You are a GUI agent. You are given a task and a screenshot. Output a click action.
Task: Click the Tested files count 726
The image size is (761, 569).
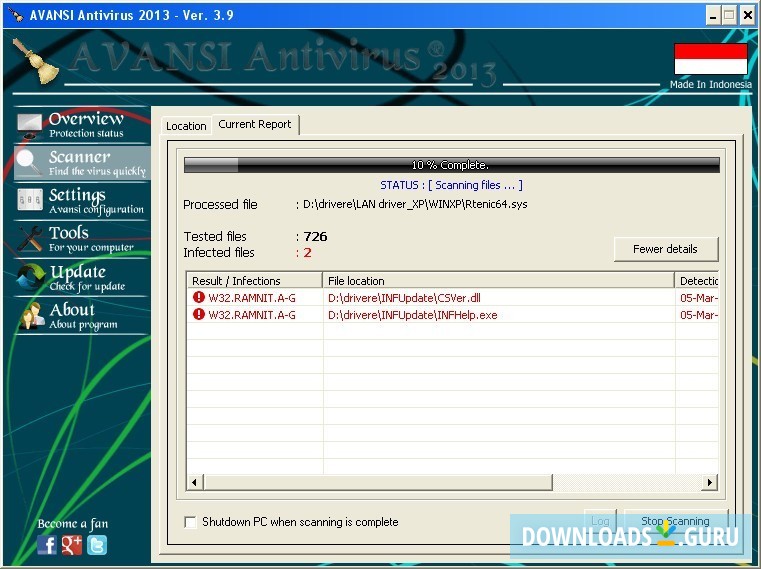315,236
